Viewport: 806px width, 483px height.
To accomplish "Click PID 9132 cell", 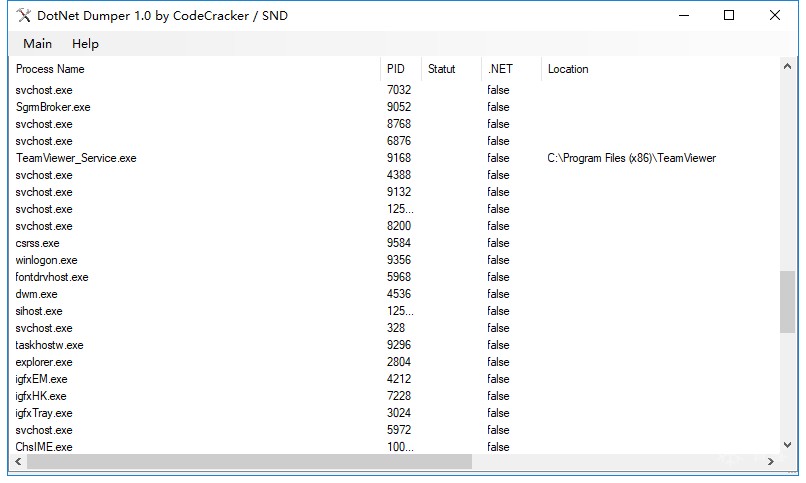I will click(x=399, y=192).
